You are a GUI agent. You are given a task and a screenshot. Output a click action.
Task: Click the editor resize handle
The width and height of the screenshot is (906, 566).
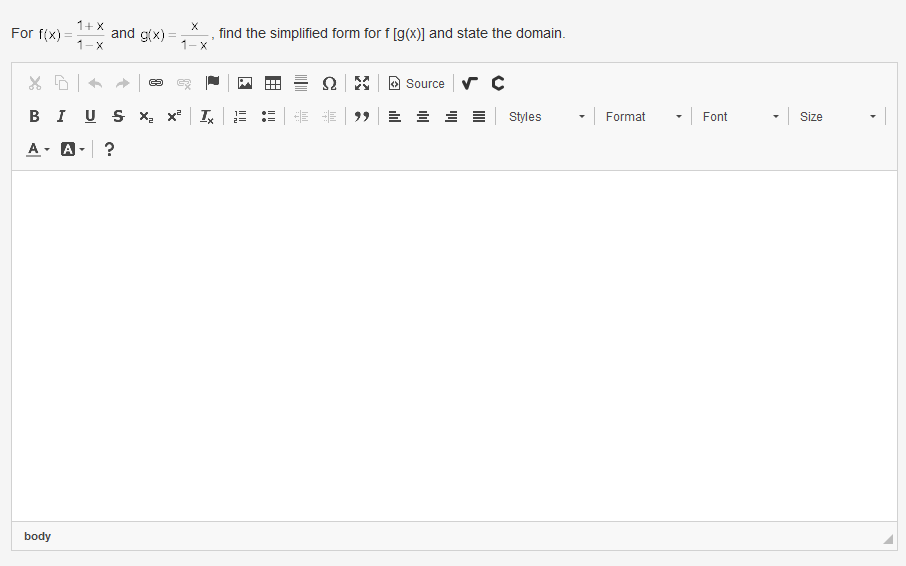point(888,539)
